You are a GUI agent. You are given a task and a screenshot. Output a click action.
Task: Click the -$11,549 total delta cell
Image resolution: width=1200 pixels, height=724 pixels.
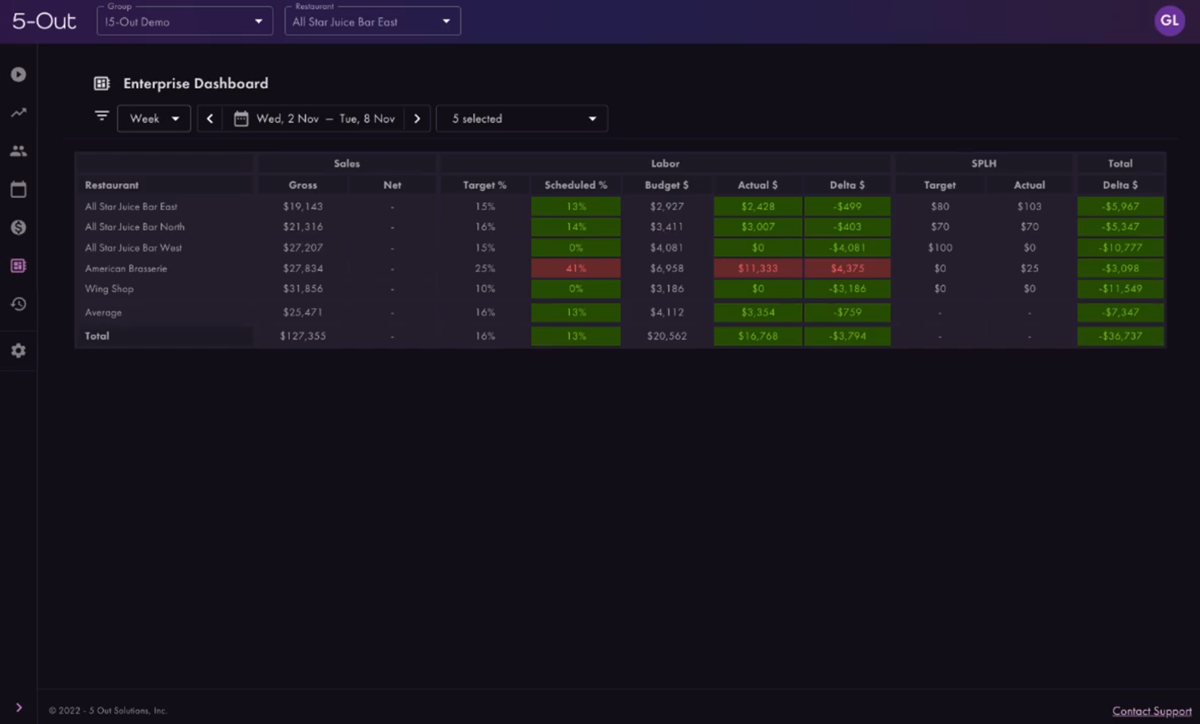1121,289
